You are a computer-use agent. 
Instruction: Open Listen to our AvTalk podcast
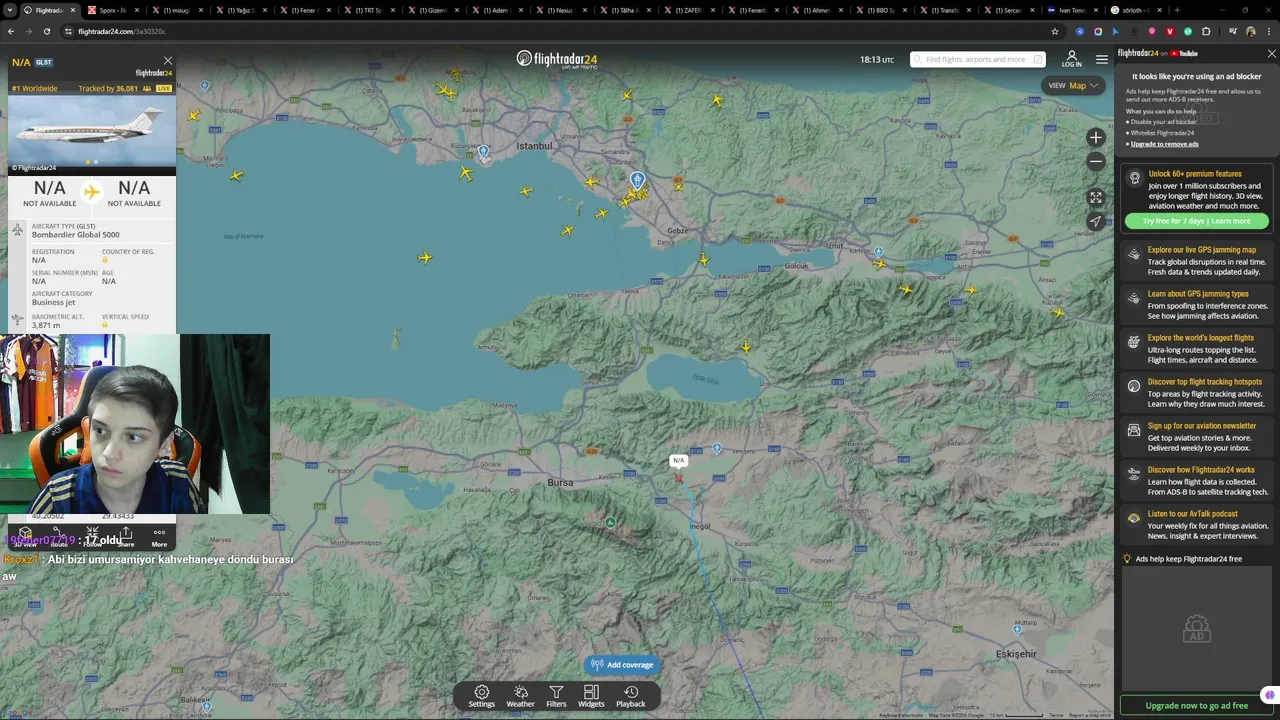coord(1196,524)
